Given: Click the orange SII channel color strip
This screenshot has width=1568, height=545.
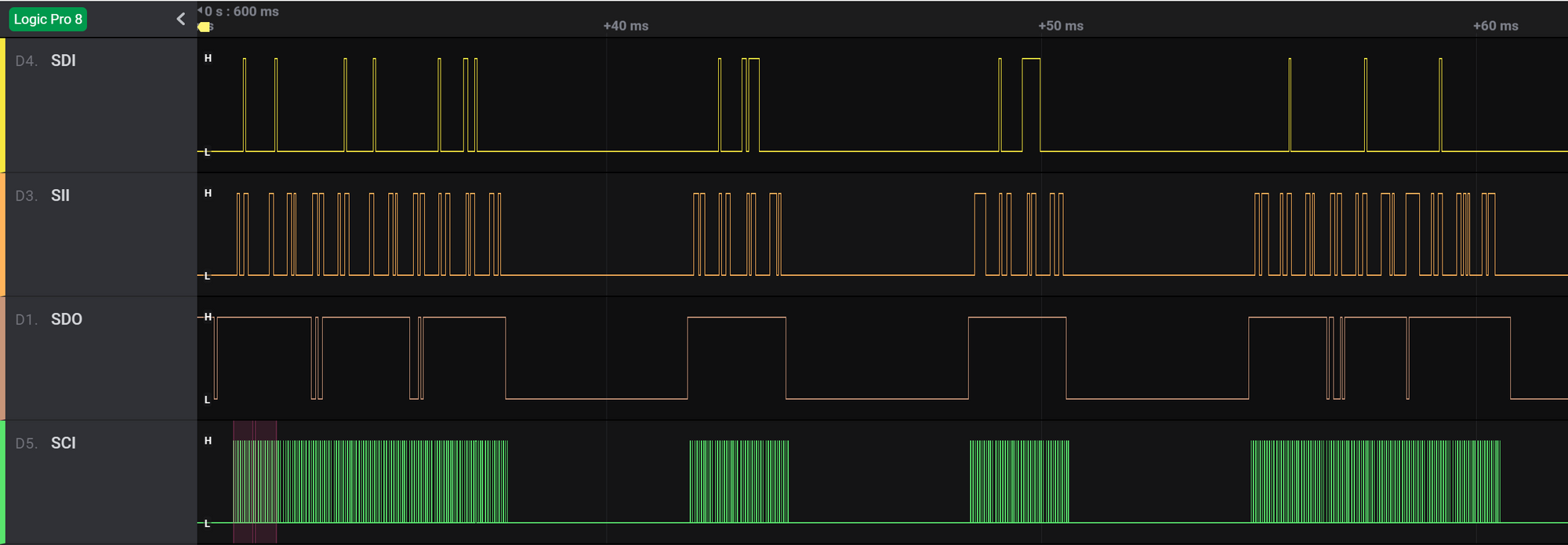Looking at the screenshot, I should click(x=2, y=234).
